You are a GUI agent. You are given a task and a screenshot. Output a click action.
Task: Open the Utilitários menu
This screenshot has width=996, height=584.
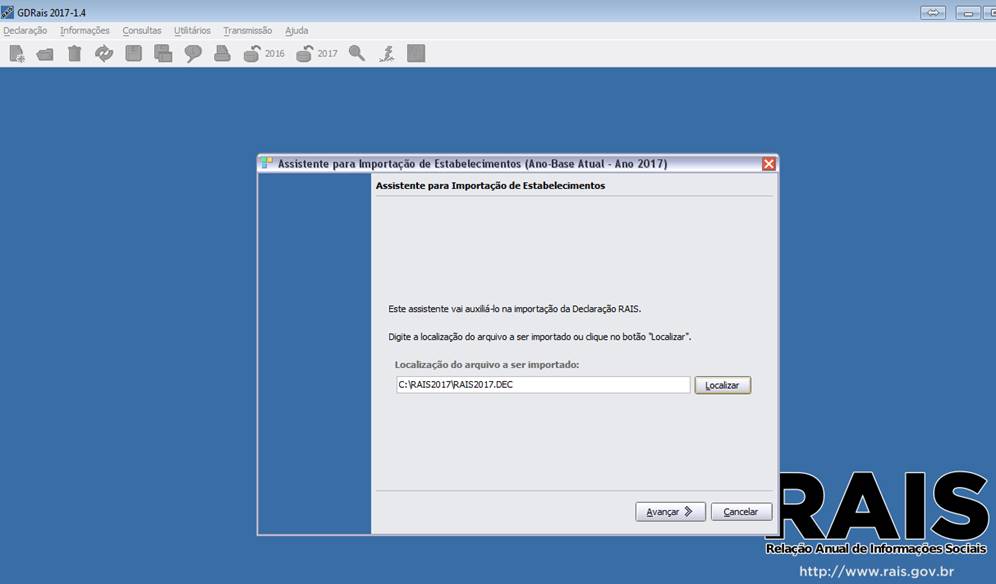click(192, 31)
